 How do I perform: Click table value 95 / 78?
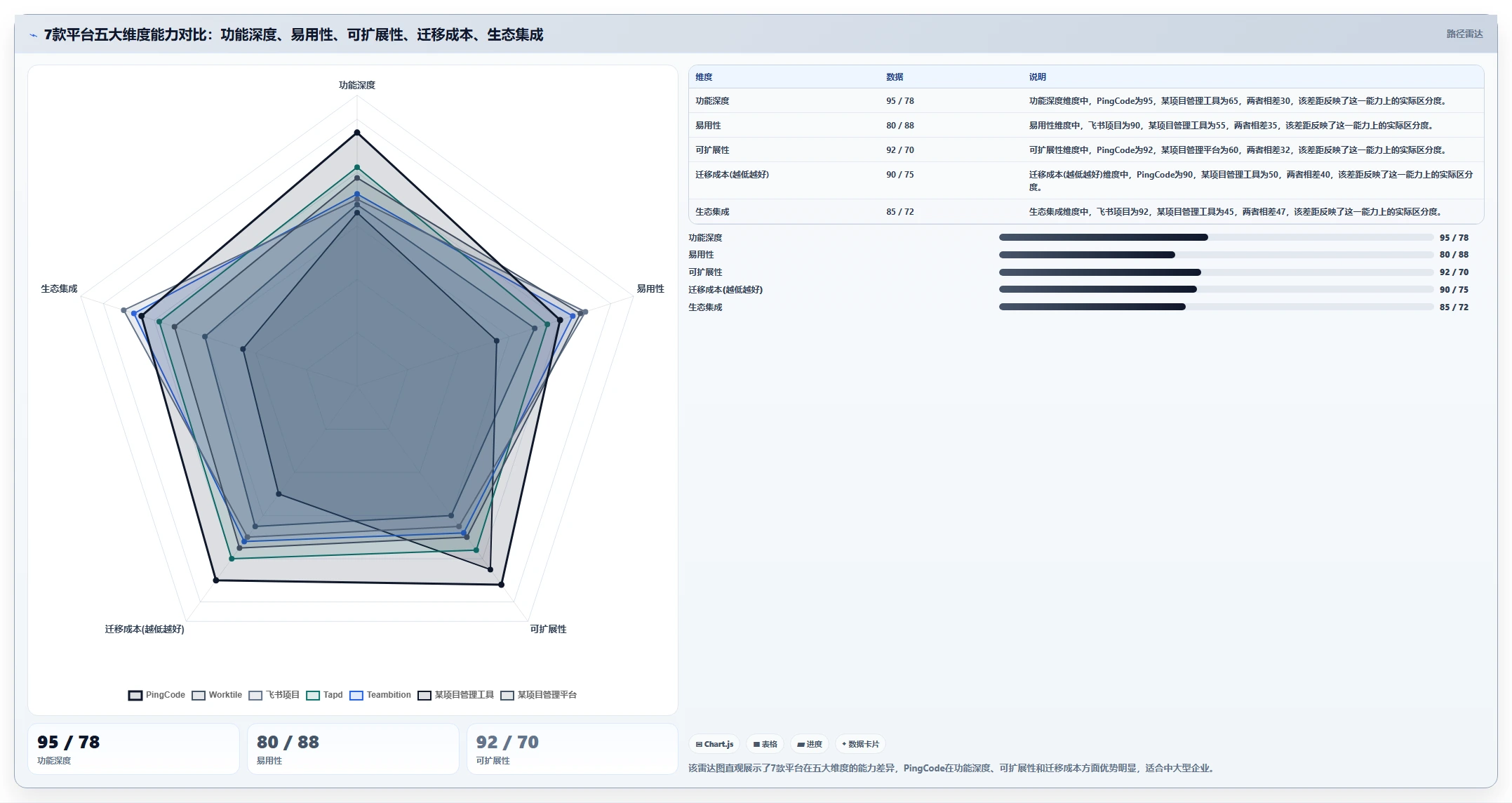(x=900, y=101)
